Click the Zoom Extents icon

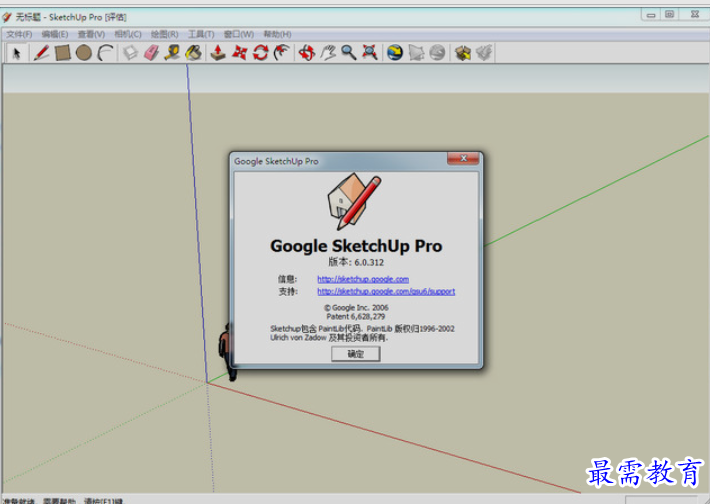pyautogui.click(x=370, y=53)
